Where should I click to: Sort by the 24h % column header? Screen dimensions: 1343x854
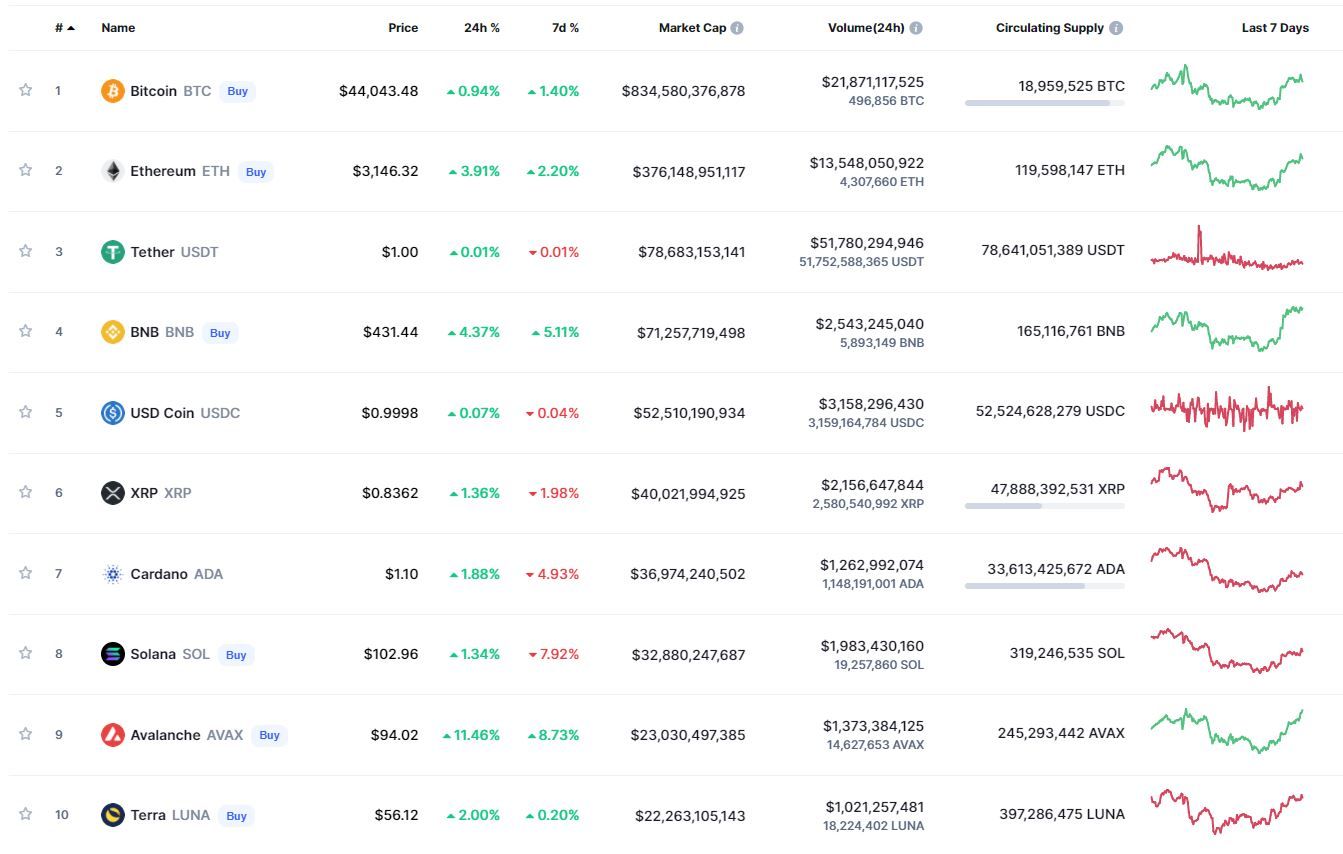(481, 28)
